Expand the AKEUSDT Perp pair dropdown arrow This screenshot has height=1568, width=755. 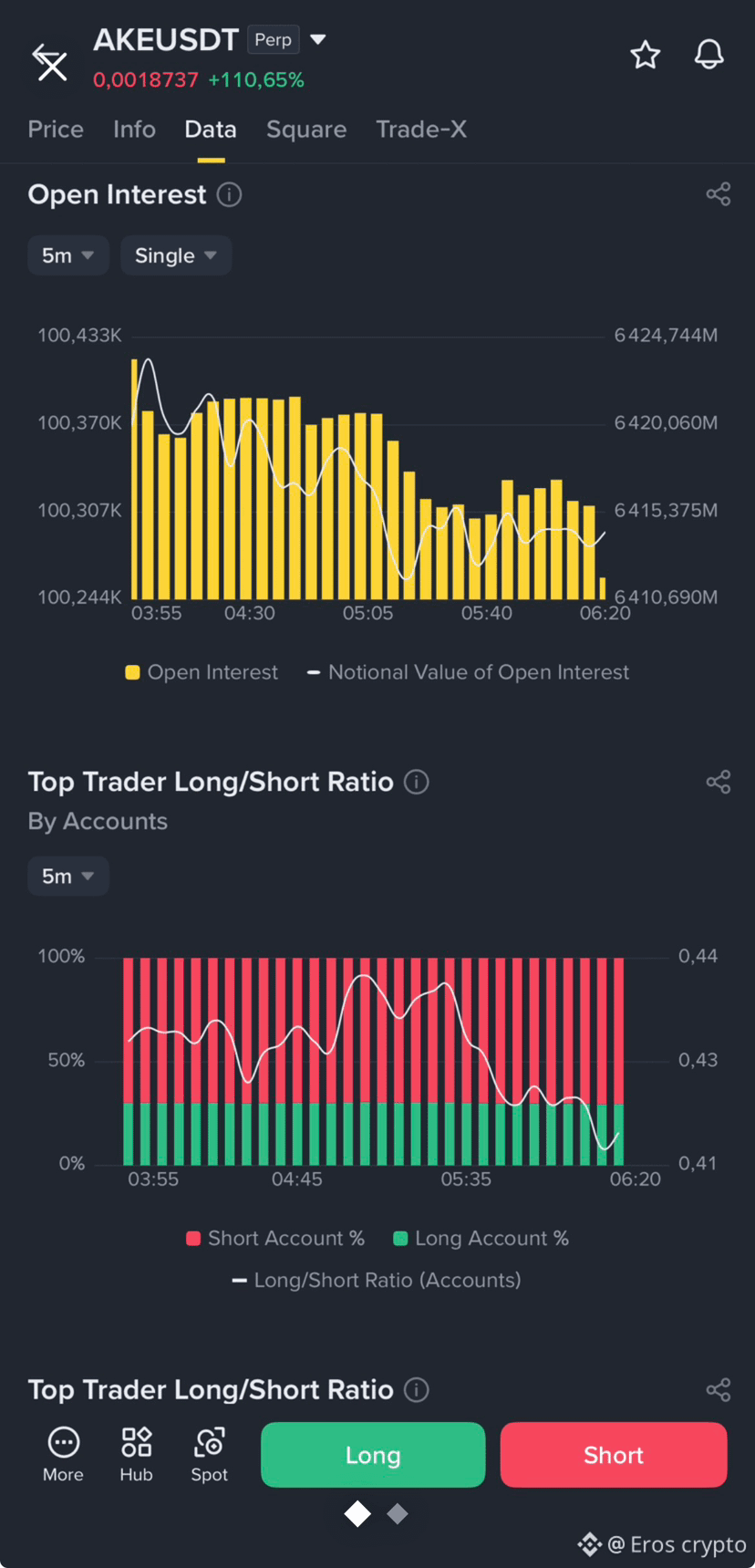[318, 39]
